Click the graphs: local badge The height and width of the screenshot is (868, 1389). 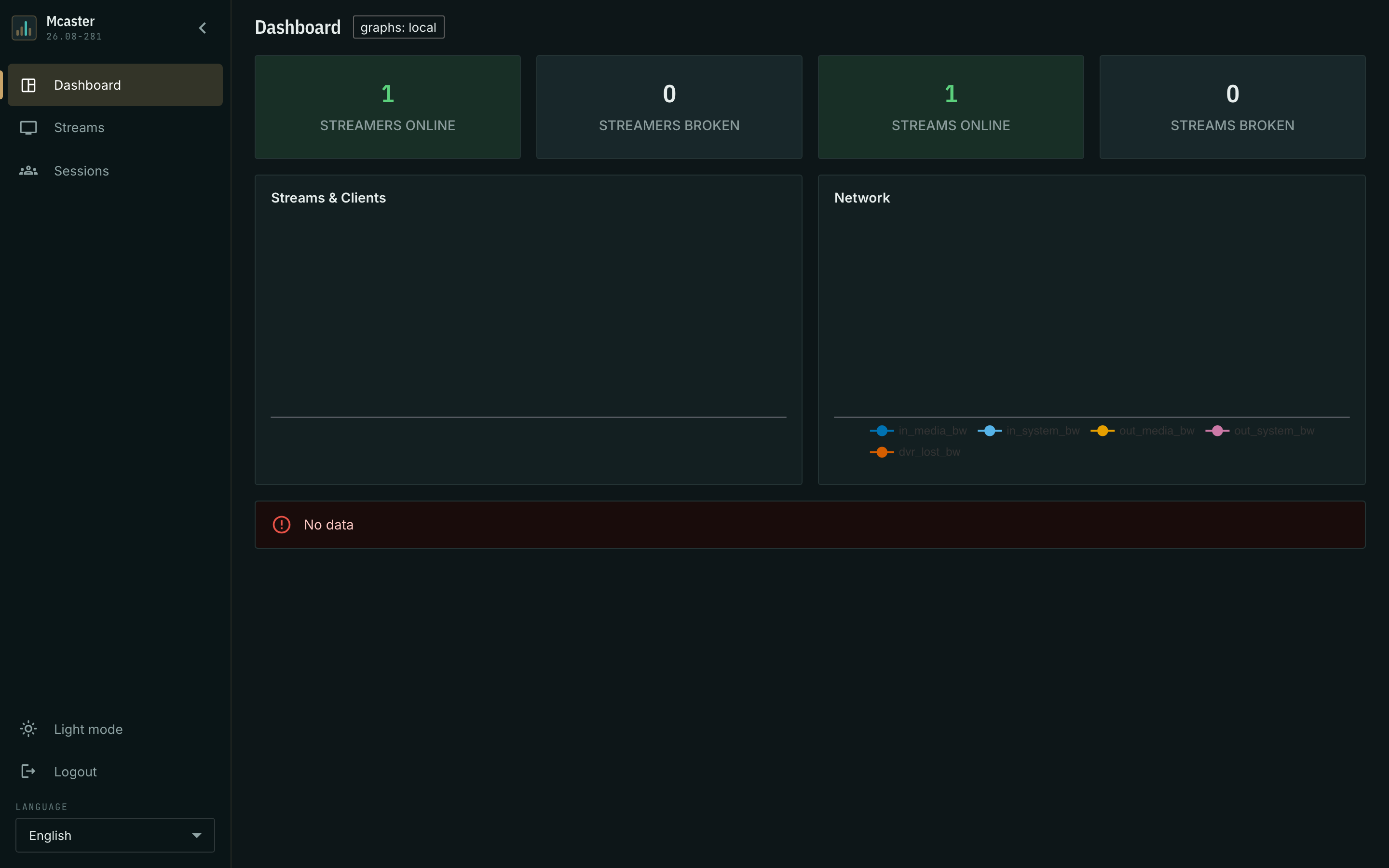(398, 27)
